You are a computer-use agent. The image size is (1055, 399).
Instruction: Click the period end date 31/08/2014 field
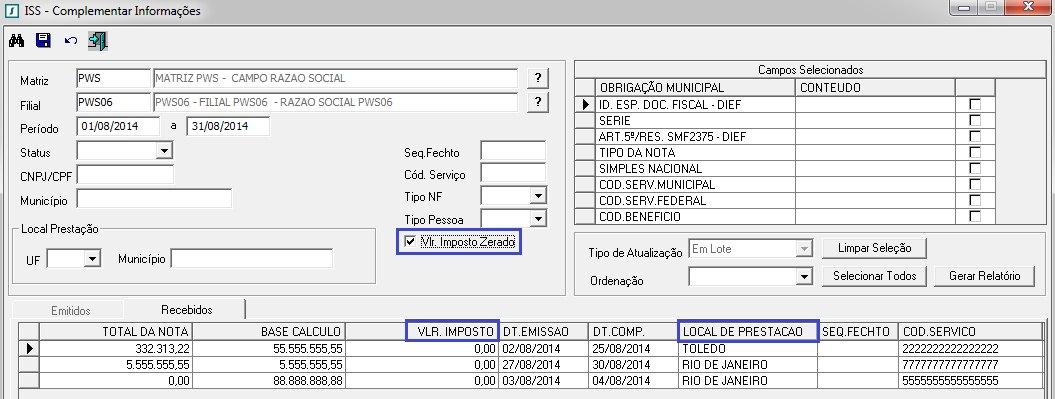point(228,126)
